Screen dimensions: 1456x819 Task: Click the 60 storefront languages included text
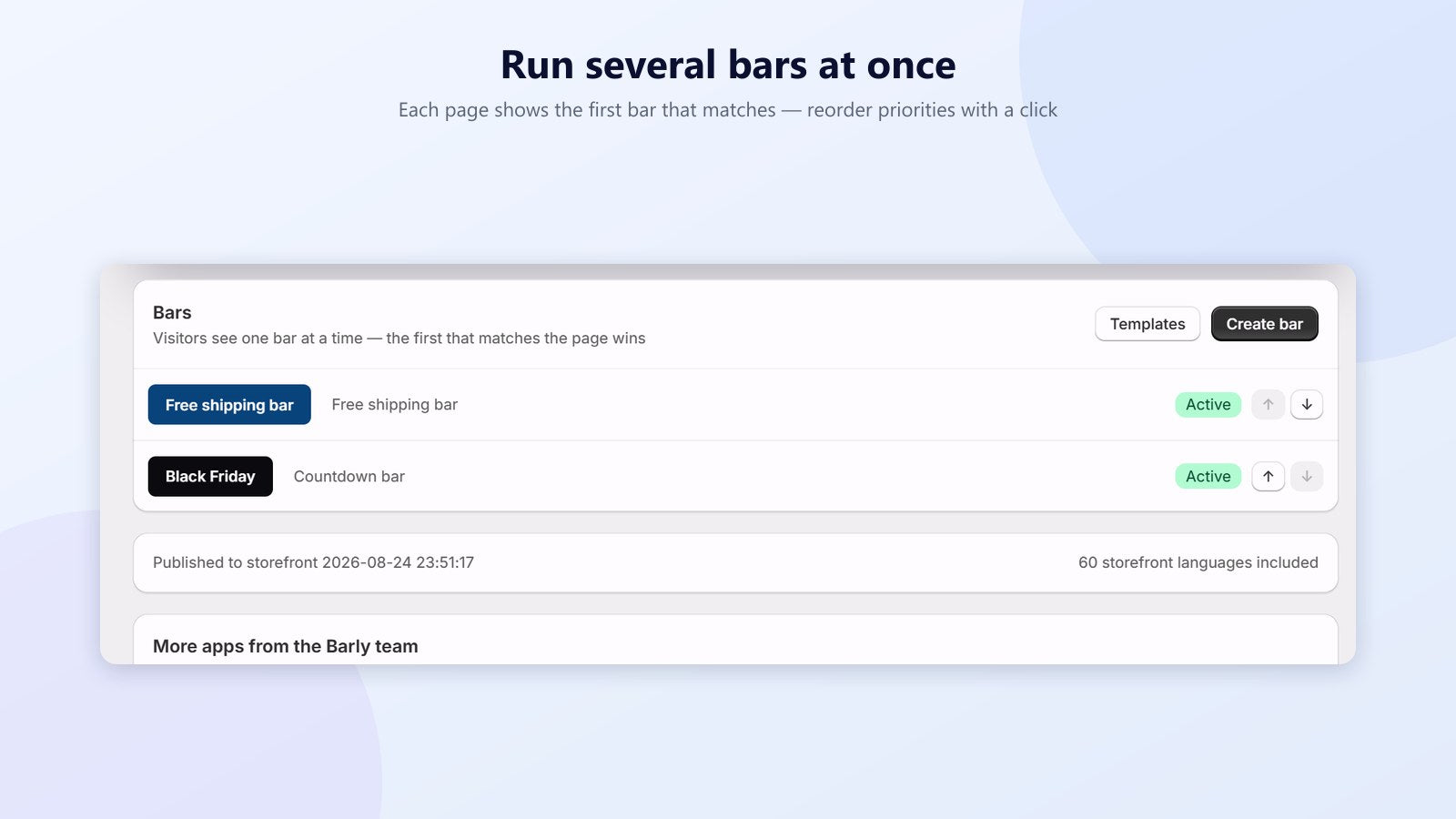coord(1198,562)
